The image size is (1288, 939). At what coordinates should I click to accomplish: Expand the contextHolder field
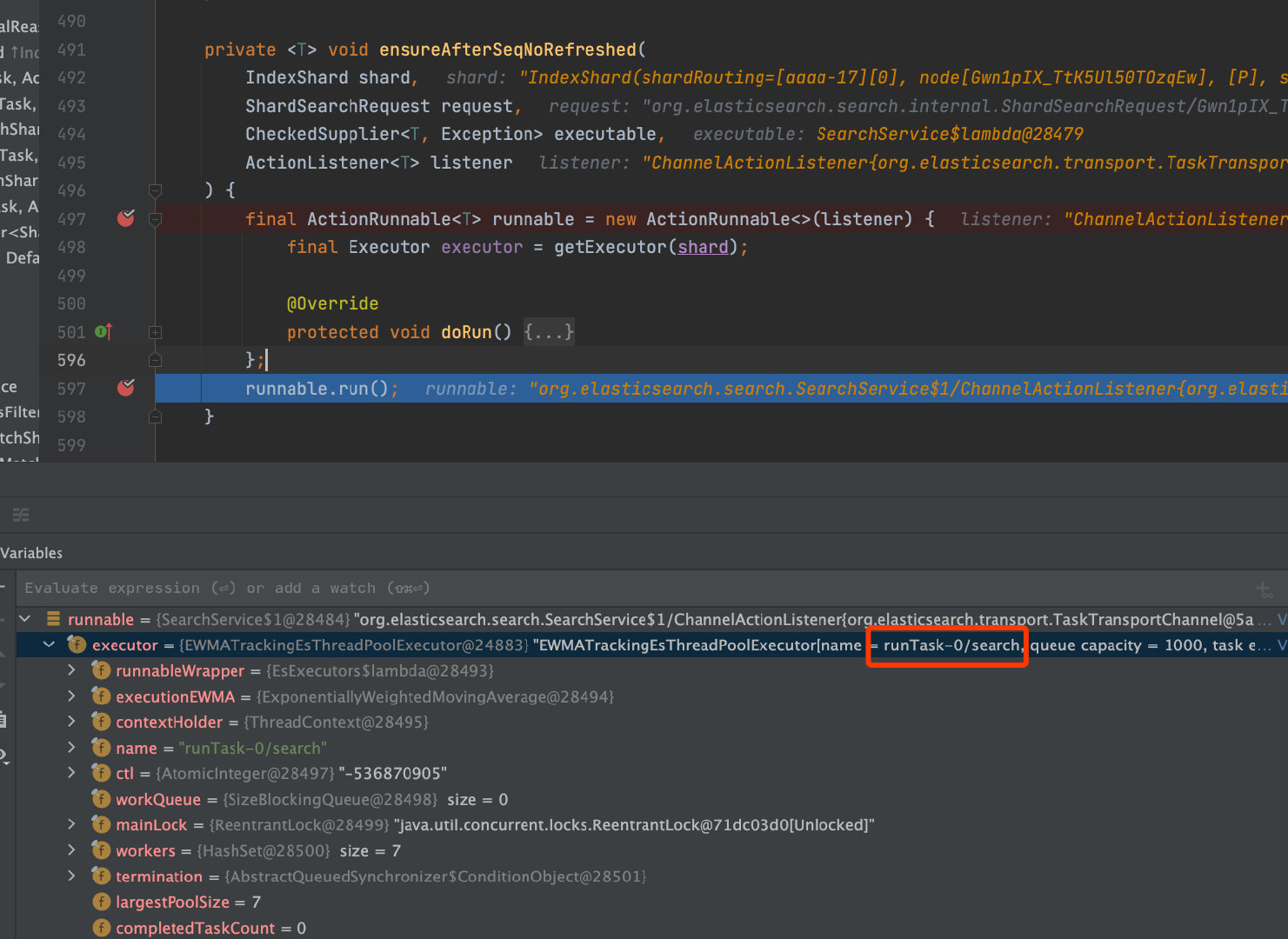coord(72,722)
